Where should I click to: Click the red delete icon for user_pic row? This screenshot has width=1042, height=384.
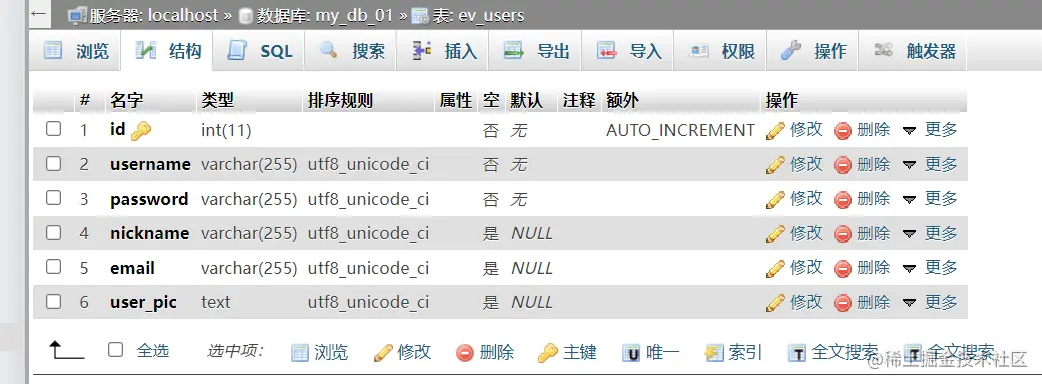tap(843, 304)
